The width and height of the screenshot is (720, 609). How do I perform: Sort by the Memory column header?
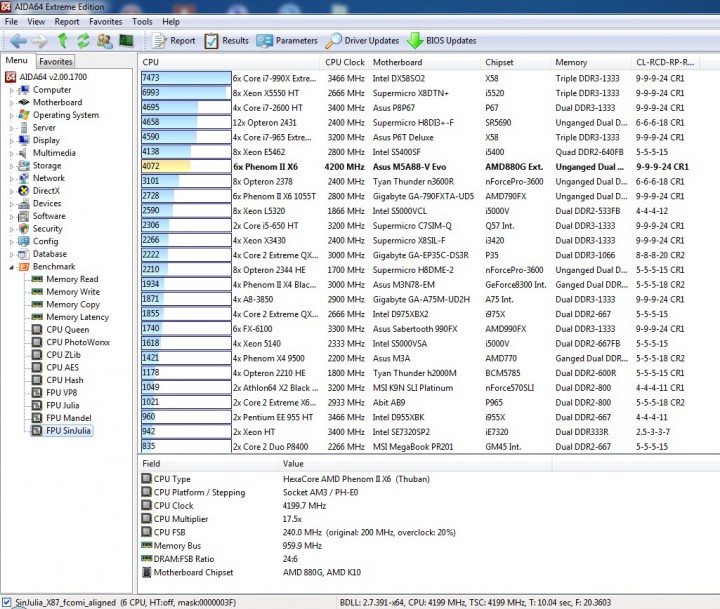click(591, 62)
